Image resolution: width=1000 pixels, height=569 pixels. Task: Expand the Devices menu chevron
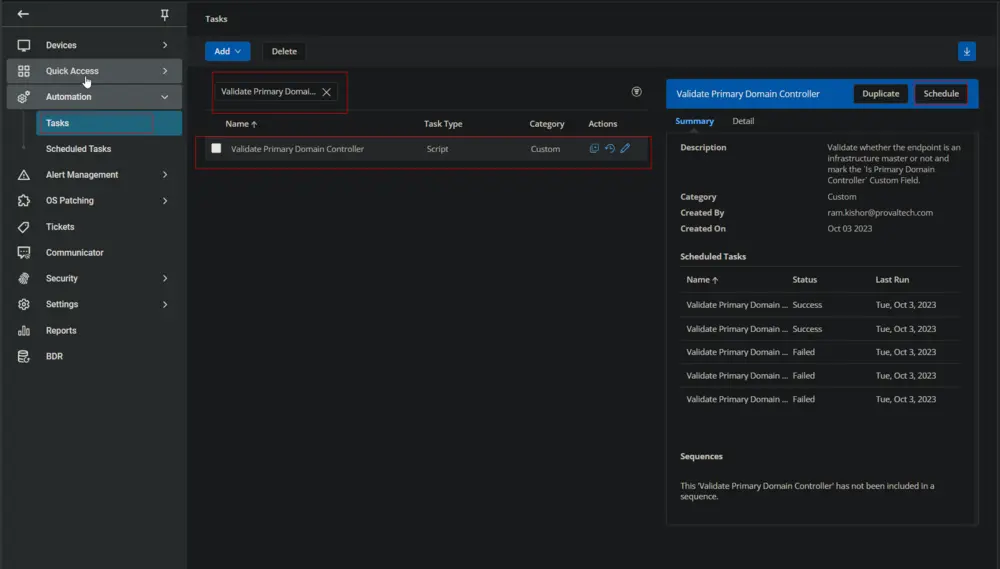point(165,45)
